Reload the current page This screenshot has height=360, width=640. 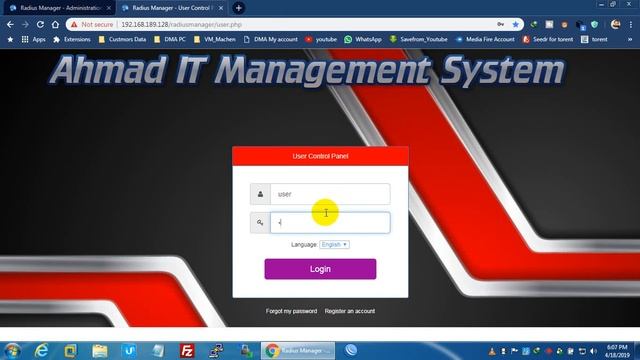[x=40, y=24]
